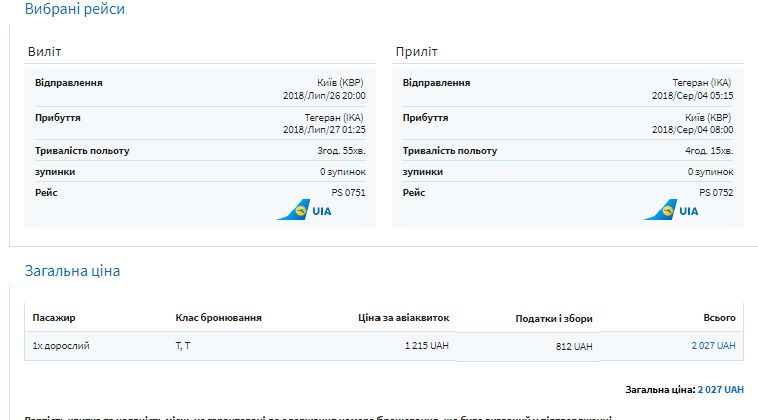
Task: Click the 'Пасажир' column header
Action: click(x=54, y=318)
